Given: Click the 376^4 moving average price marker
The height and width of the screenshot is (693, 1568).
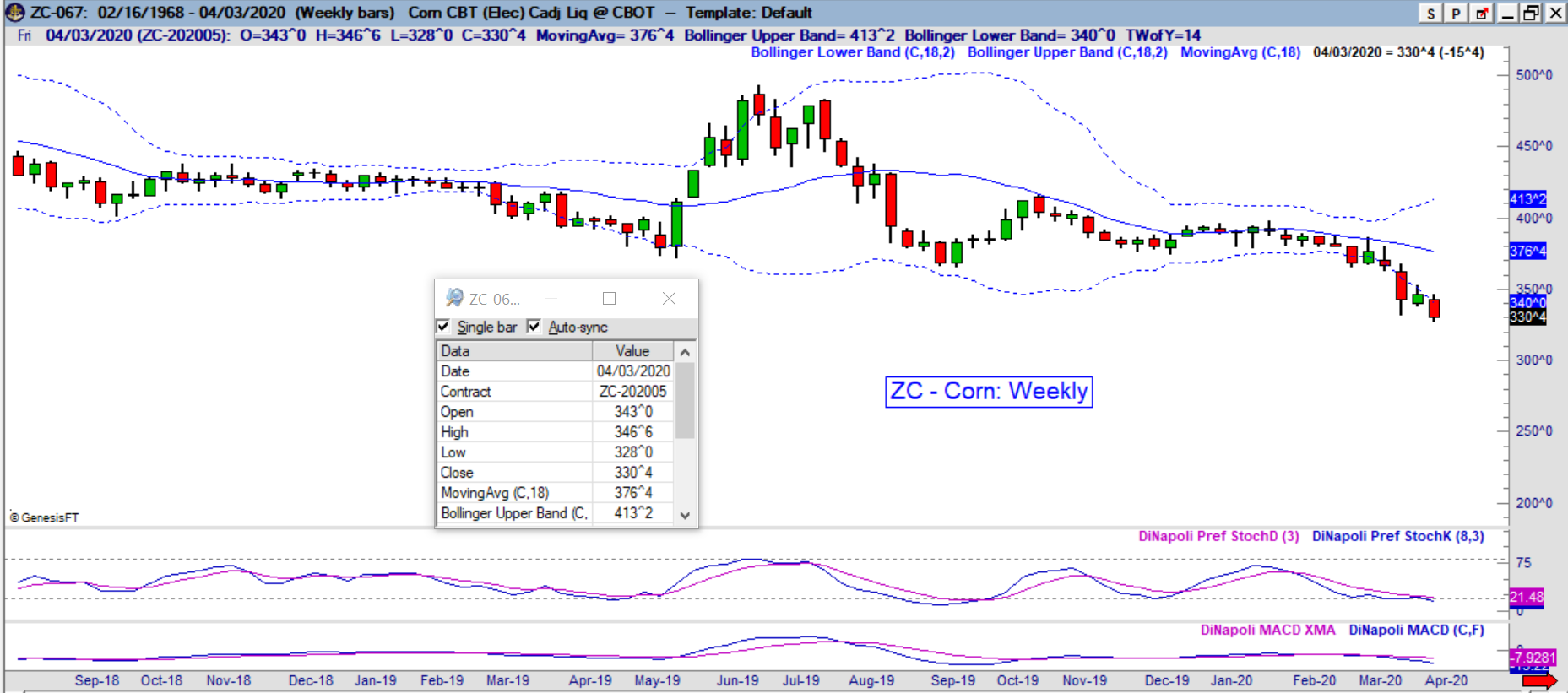Looking at the screenshot, I should point(1527,251).
